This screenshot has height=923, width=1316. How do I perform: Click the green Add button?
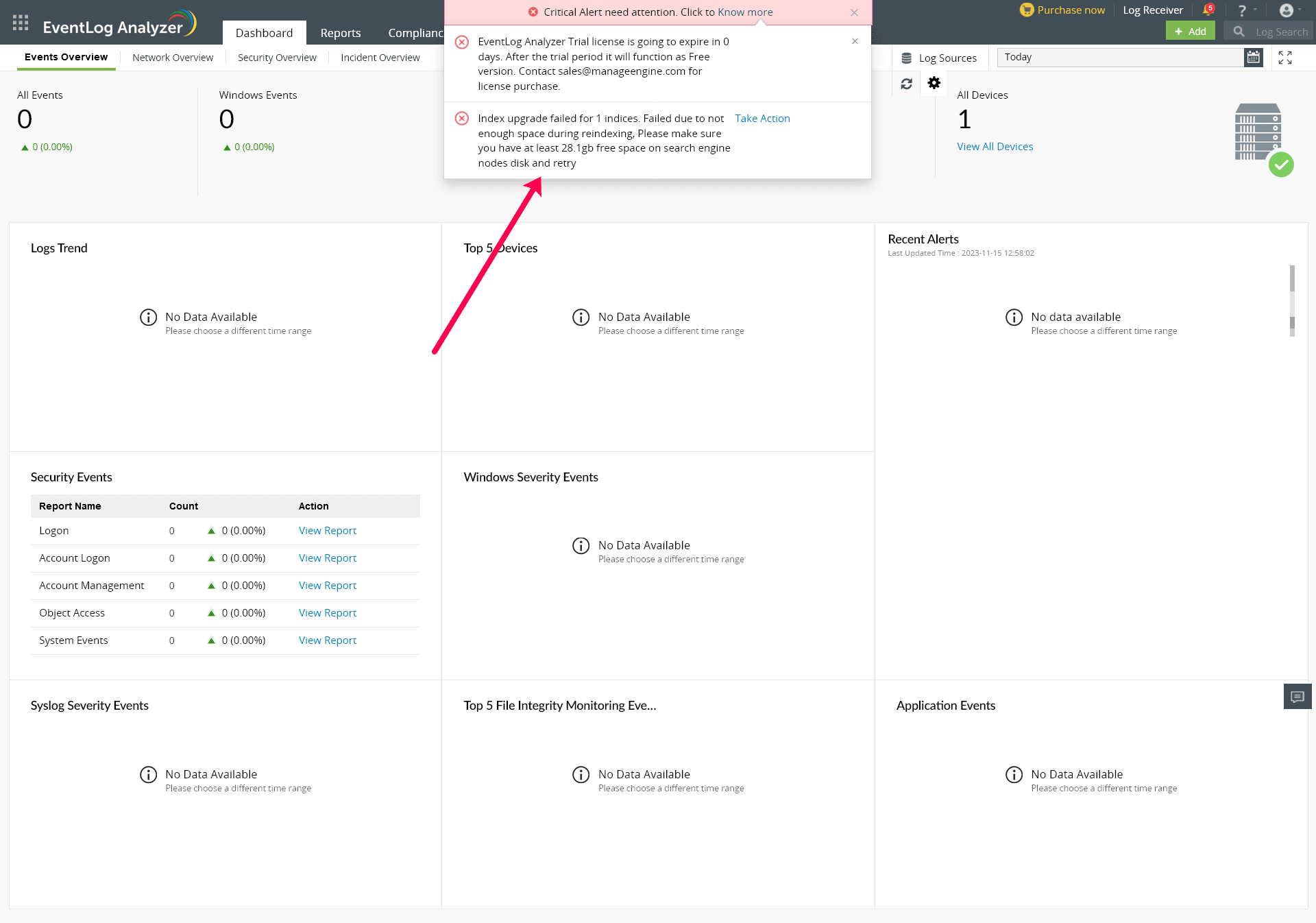(1190, 31)
